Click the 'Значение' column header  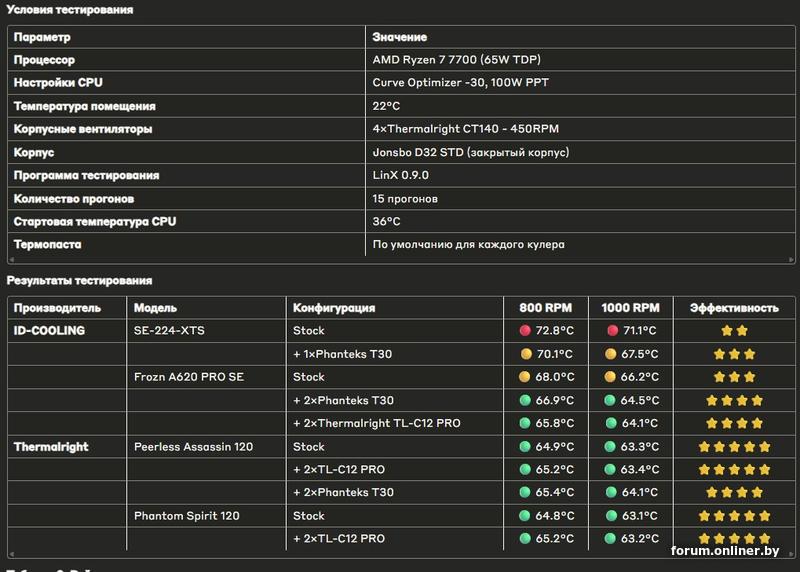(x=399, y=37)
